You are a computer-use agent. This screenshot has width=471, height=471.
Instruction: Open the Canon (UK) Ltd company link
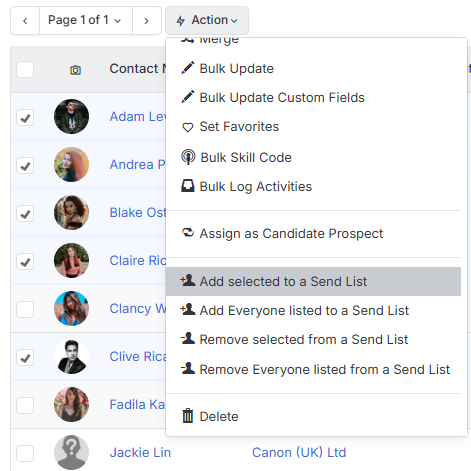click(299, 452)
